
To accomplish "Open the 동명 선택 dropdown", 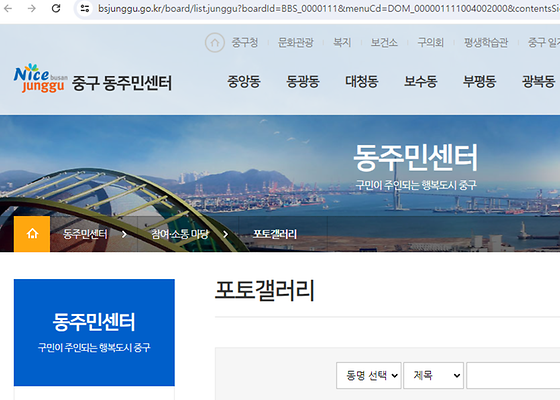I will pos(369,375).
